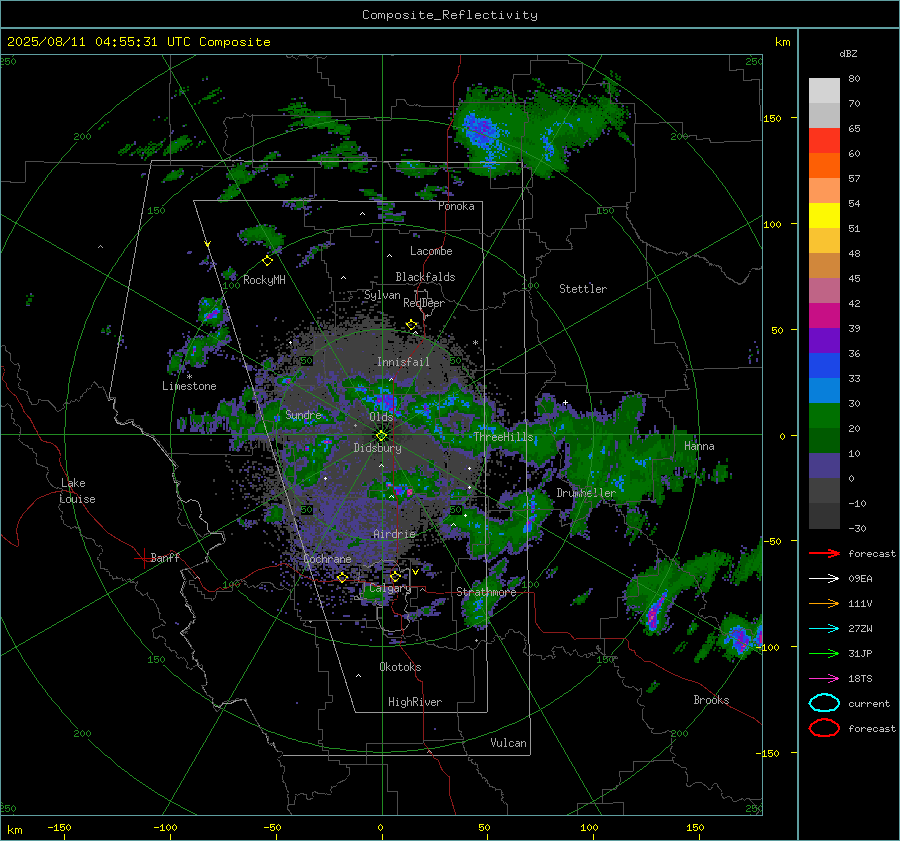Select the red swatch in dBZ legend
The width and height of the screenshot is (900, 841).
(824, 141)
